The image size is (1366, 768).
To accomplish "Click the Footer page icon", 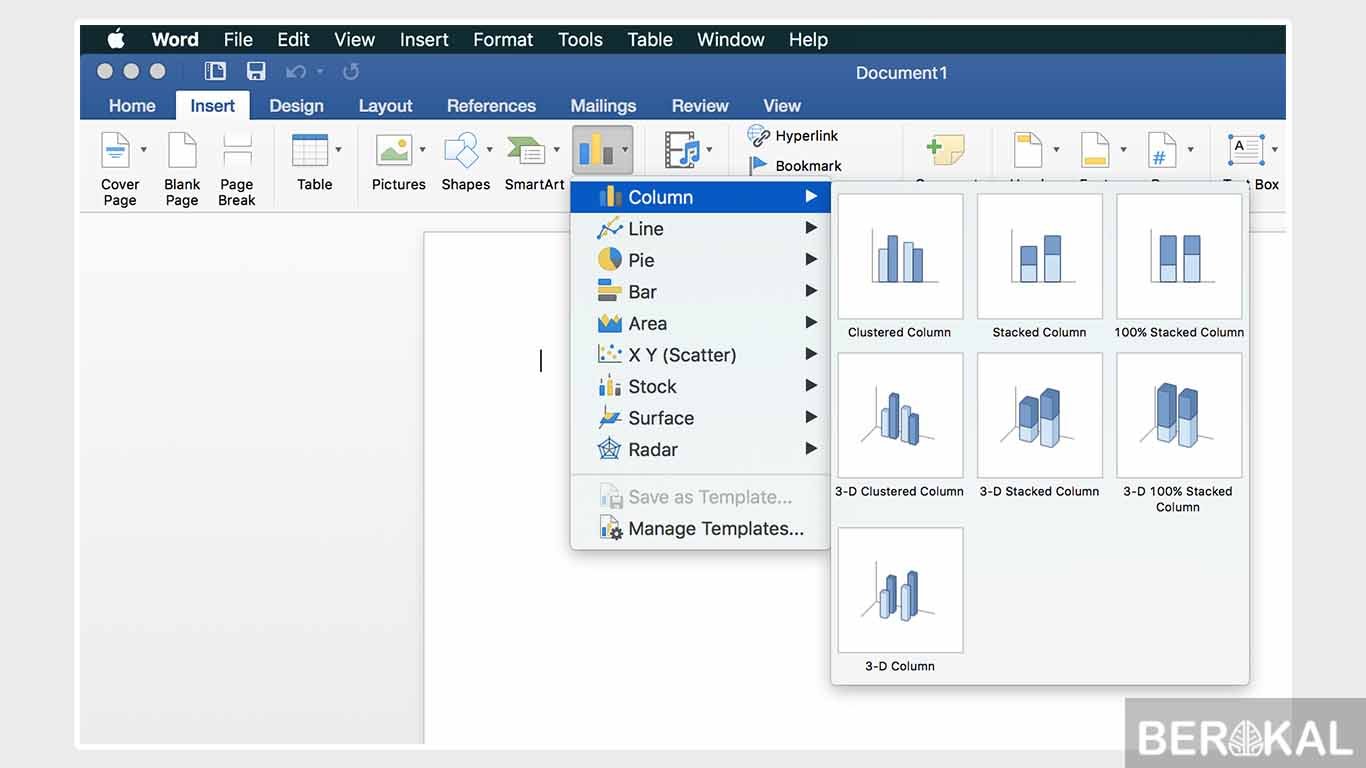I will tap(1095, 150).
